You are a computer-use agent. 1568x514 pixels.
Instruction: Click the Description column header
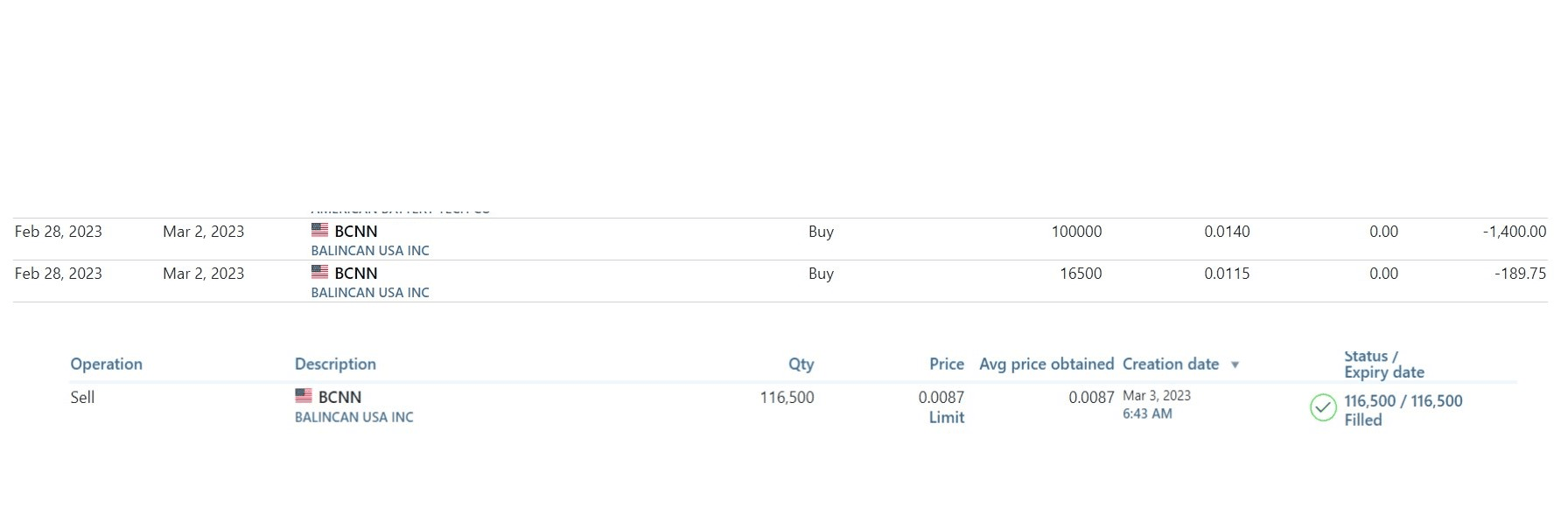(335, 365)
